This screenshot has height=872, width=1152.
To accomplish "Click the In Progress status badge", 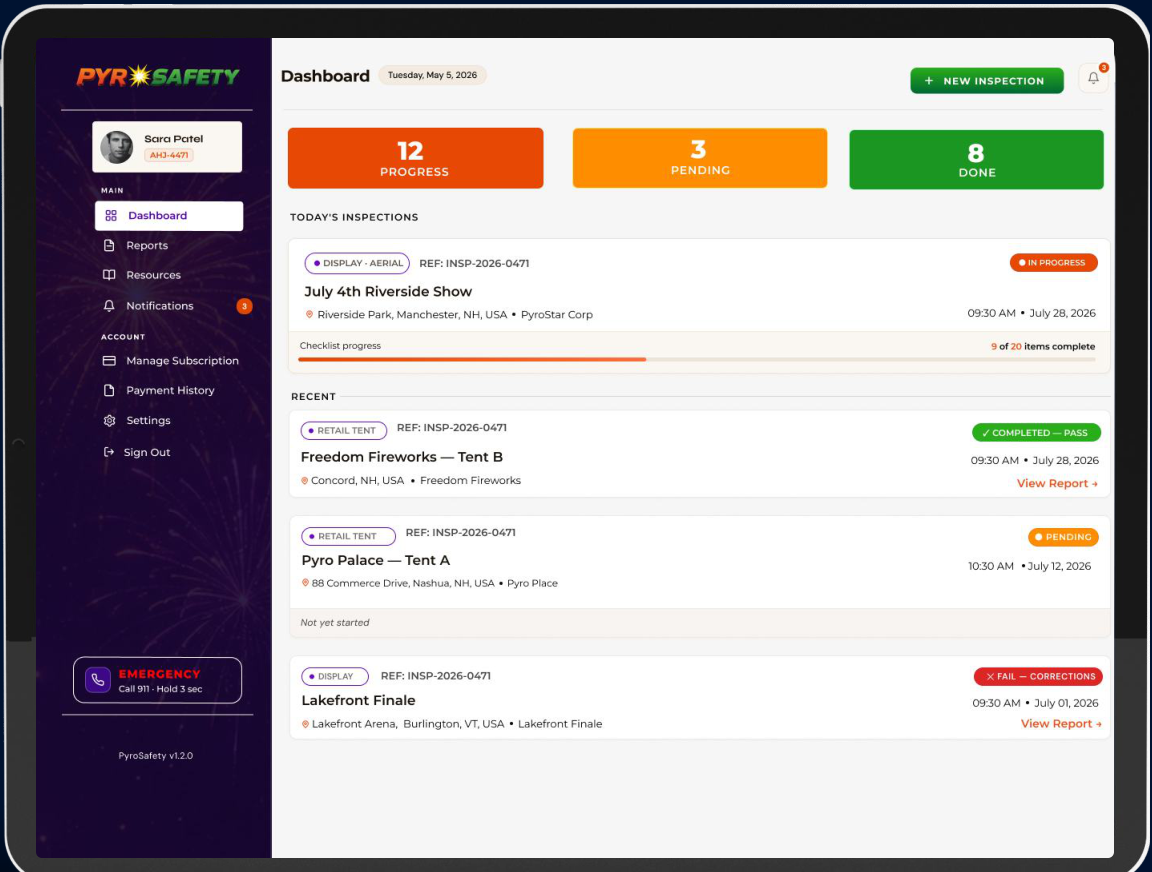I will click(1054, 262).
